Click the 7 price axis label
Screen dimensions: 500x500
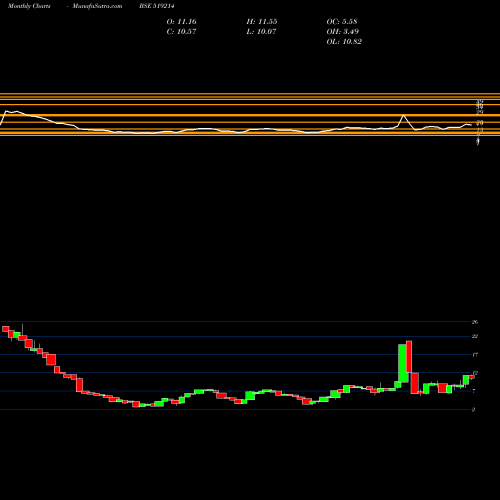pyautogui.click(x=474, y=391)
